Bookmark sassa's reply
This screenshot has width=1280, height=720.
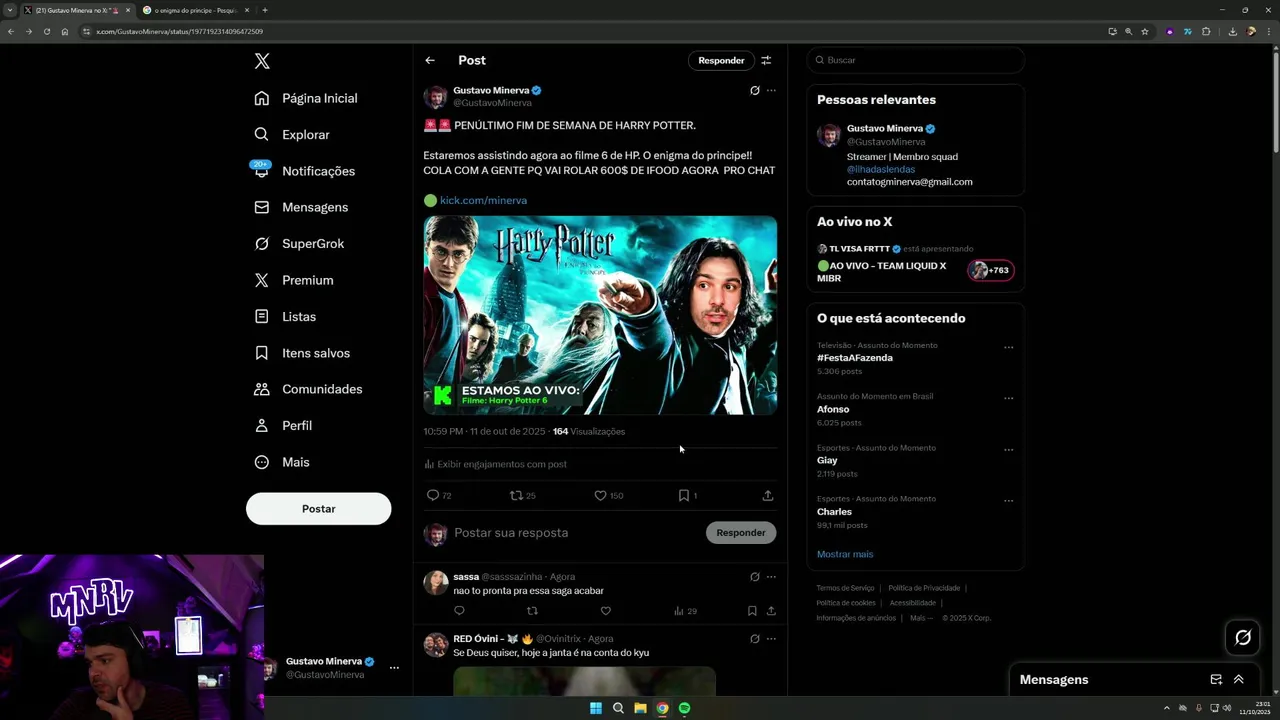point(752,611)
